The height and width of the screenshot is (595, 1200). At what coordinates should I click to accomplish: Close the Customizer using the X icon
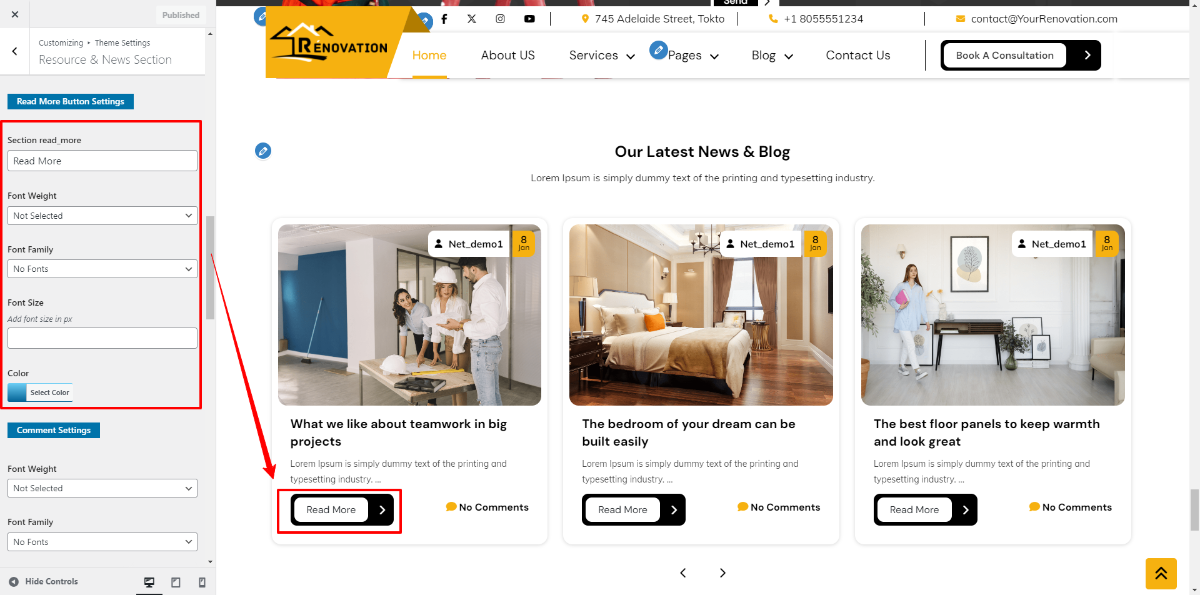(14, 14)
